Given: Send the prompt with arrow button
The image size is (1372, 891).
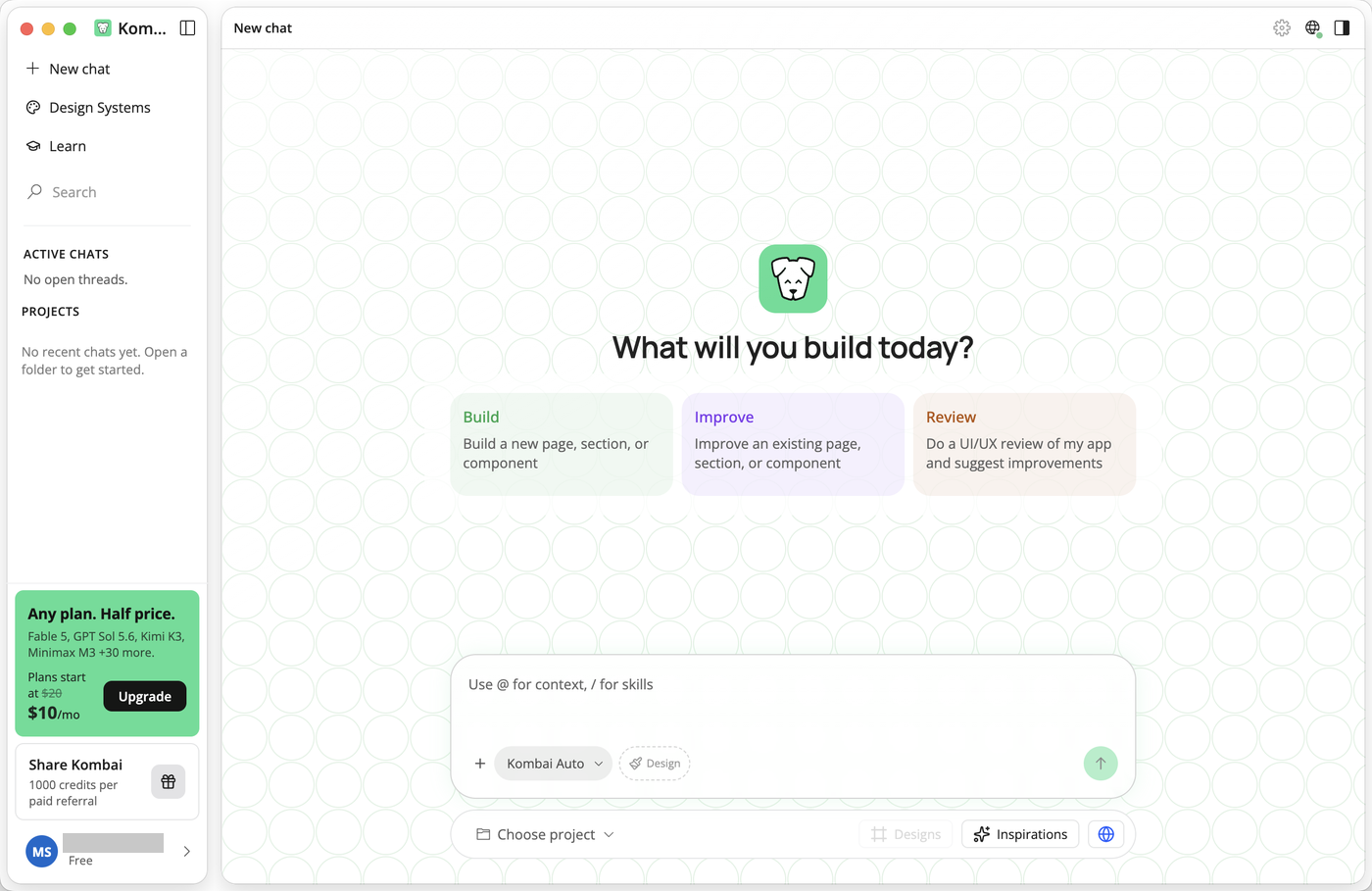Looking at the screenshot, I should pos(1101,764).
